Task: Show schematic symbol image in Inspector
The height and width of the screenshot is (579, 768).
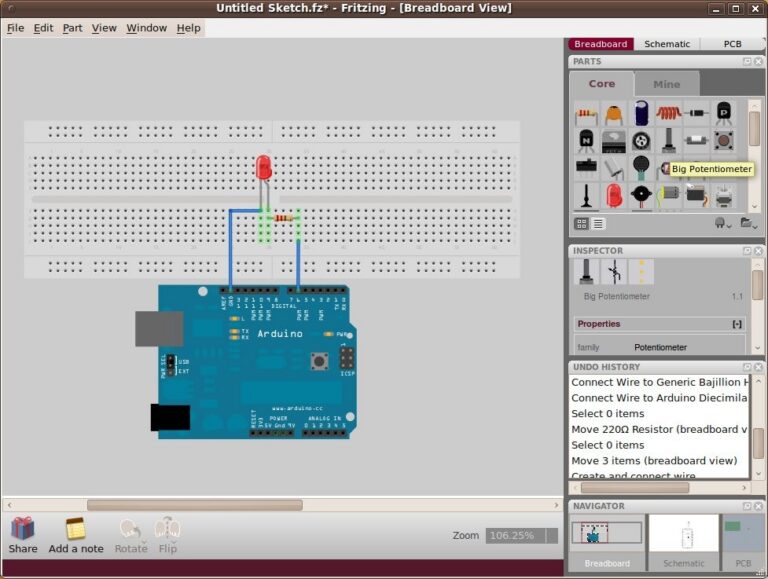Action: click(x=614, y=272)
